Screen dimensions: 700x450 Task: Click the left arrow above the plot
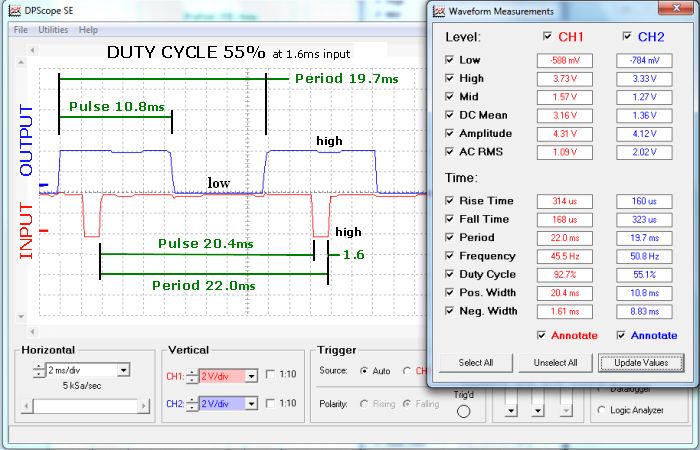pos(32,50)
